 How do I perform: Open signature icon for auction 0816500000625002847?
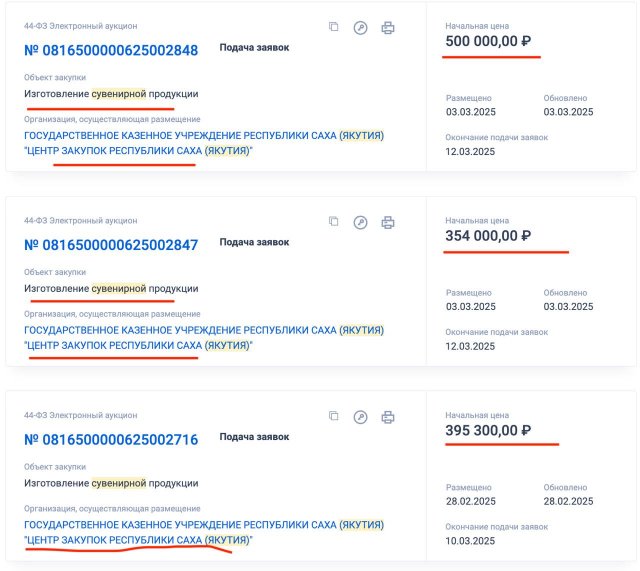pos(360,222)
